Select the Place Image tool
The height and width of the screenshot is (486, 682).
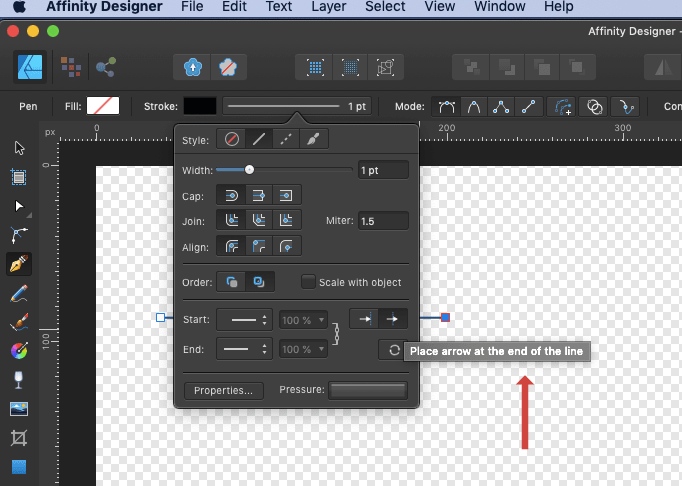(x=19, y=409)
